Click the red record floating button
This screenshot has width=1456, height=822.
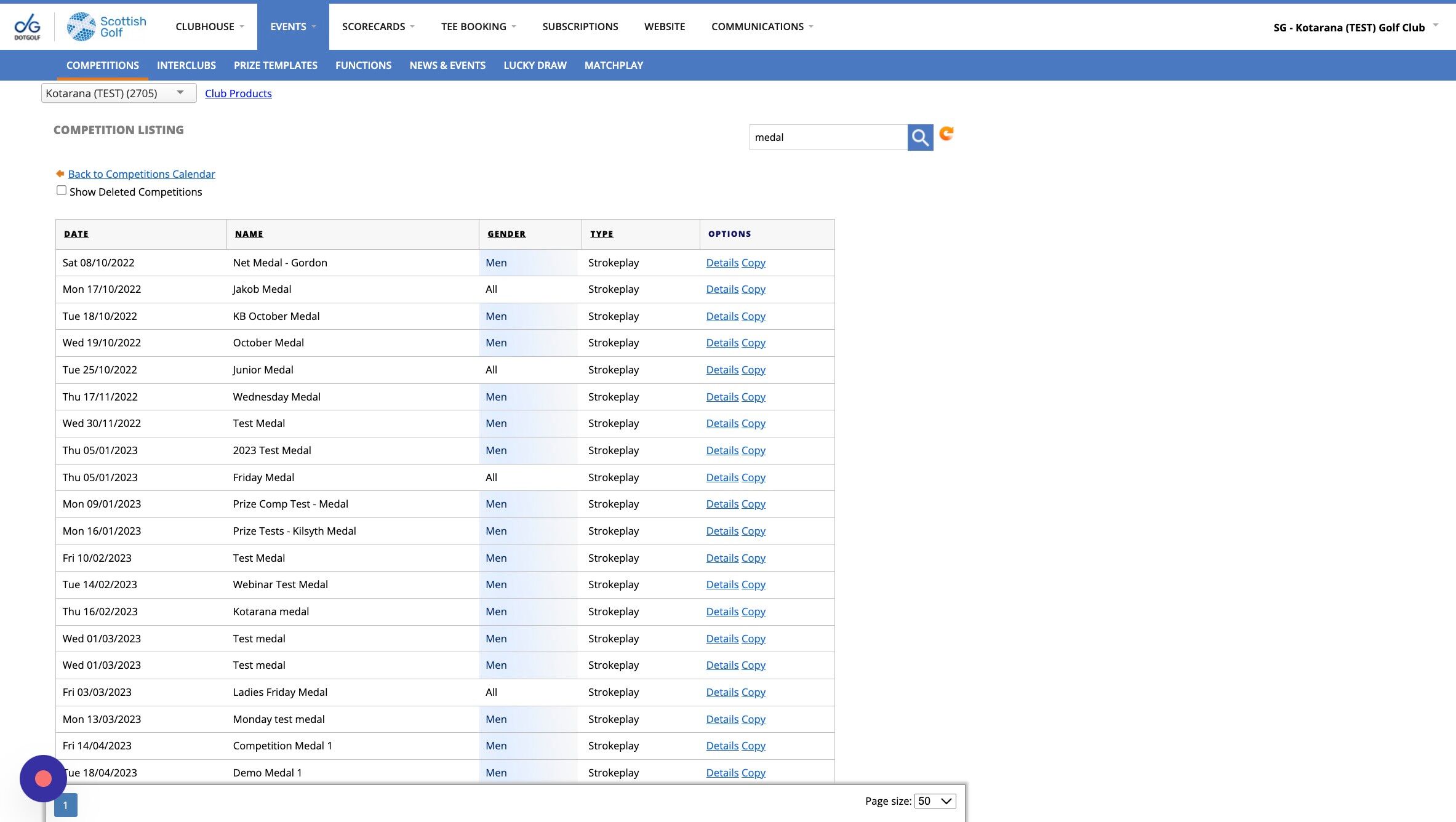43,778
